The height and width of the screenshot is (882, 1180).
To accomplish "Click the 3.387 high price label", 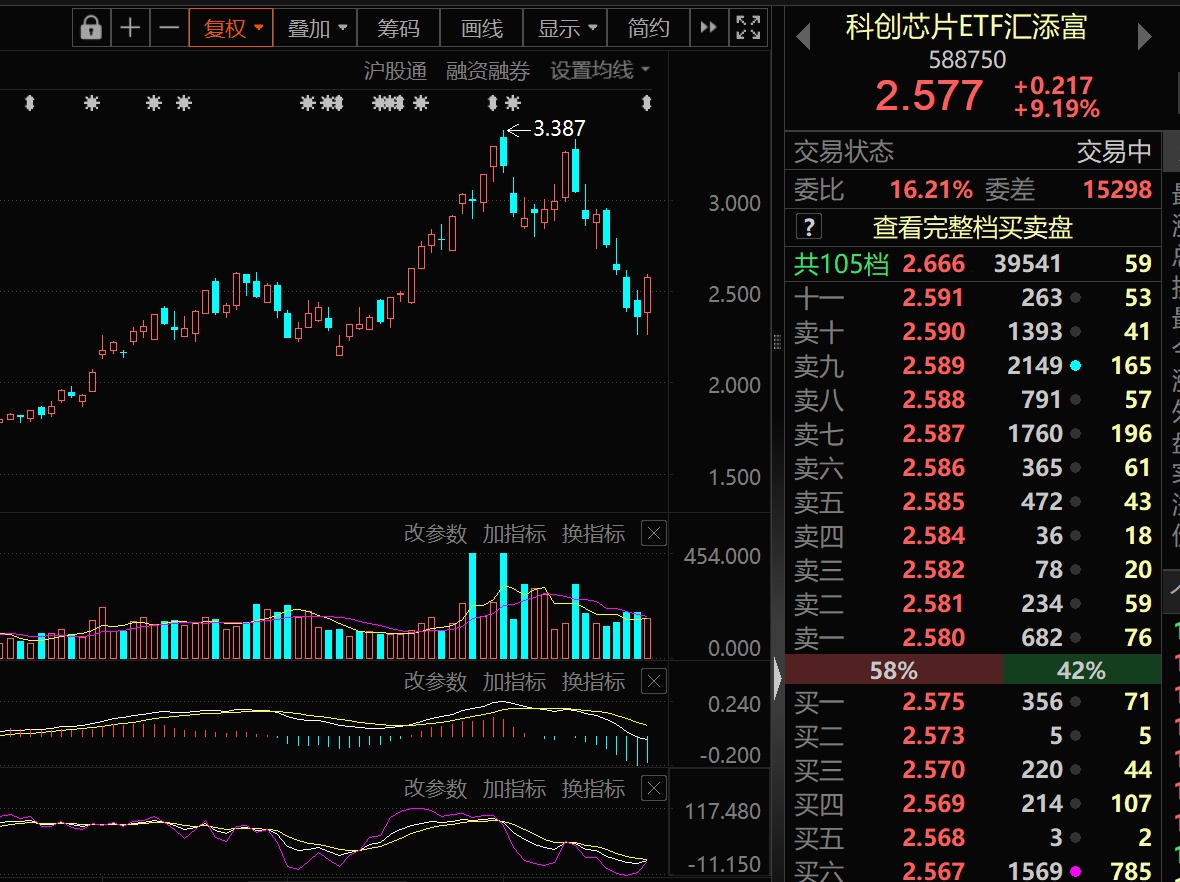I will click(559, 129).
